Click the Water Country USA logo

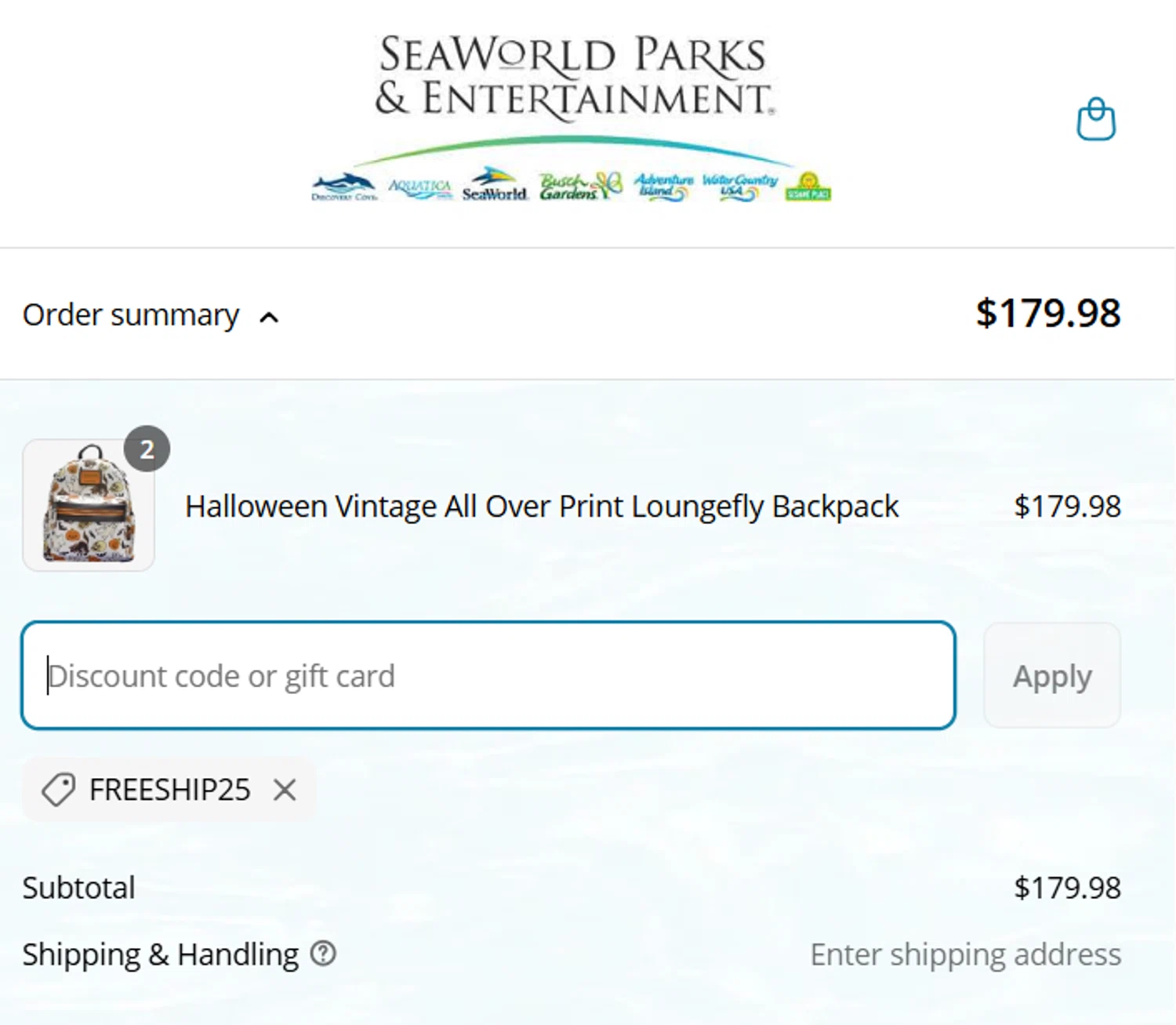(739, 187)
